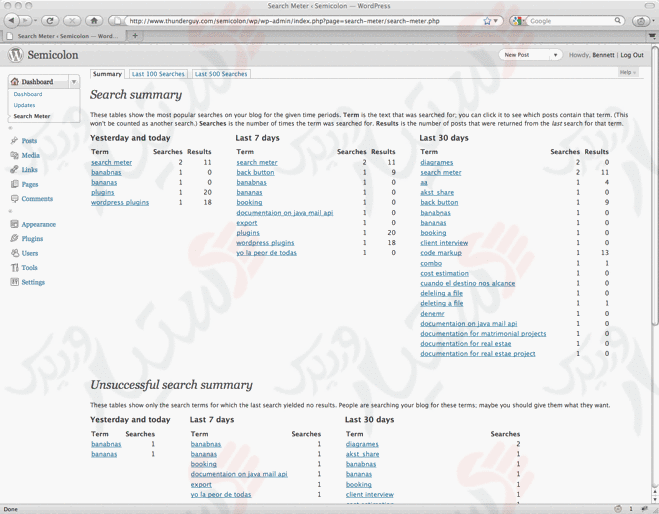Viewport: 659px width, 514px height.
Task: Open the Plugins section
Action: click(x=32, y=239)
